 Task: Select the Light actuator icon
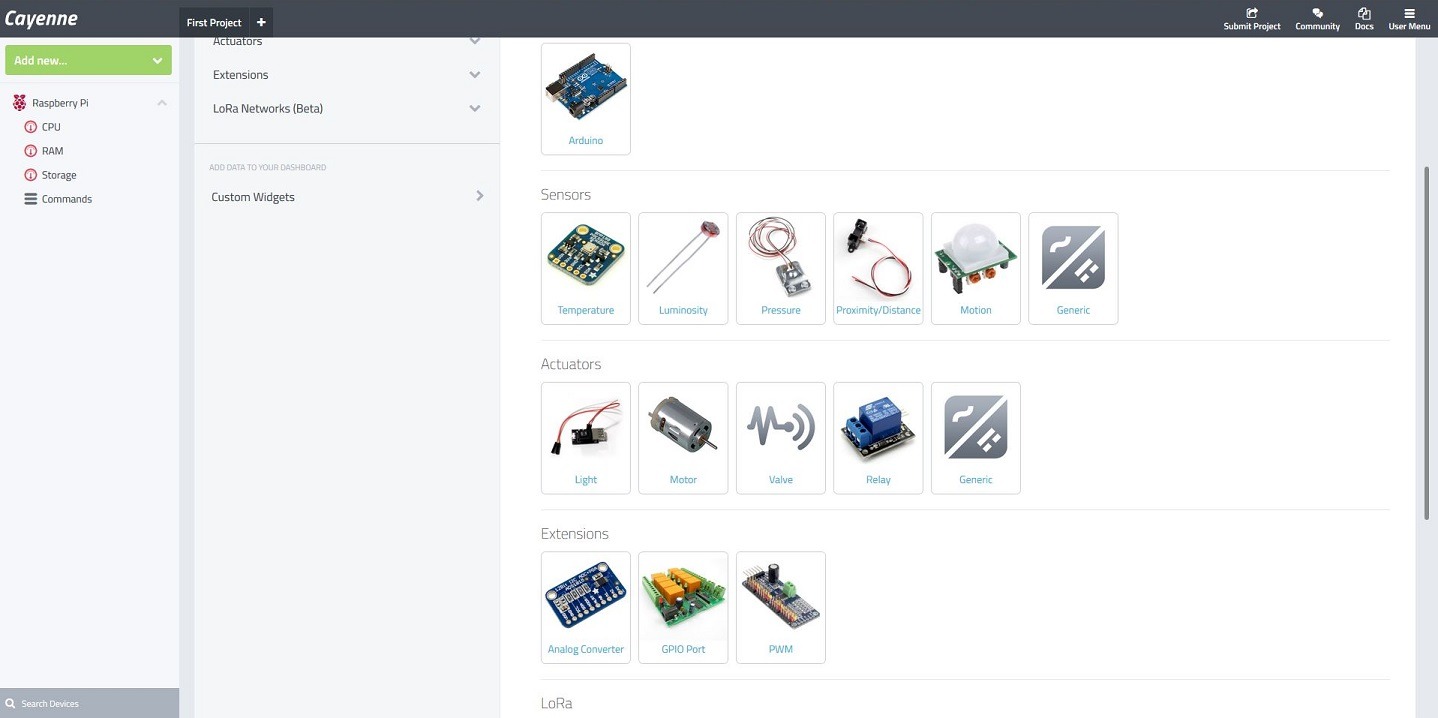coord(585,426)
